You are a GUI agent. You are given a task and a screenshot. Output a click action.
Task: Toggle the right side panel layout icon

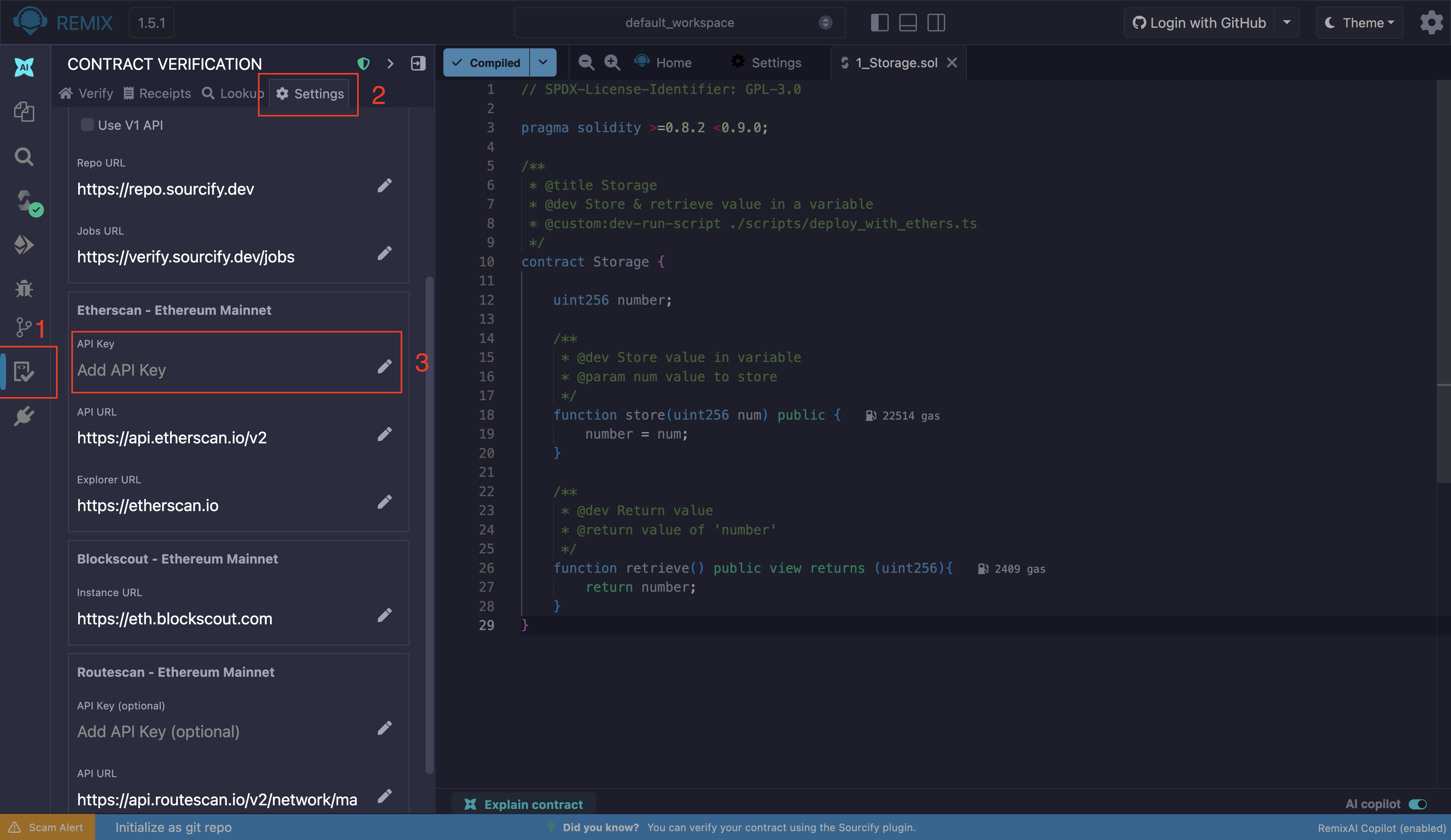point(935,23)
